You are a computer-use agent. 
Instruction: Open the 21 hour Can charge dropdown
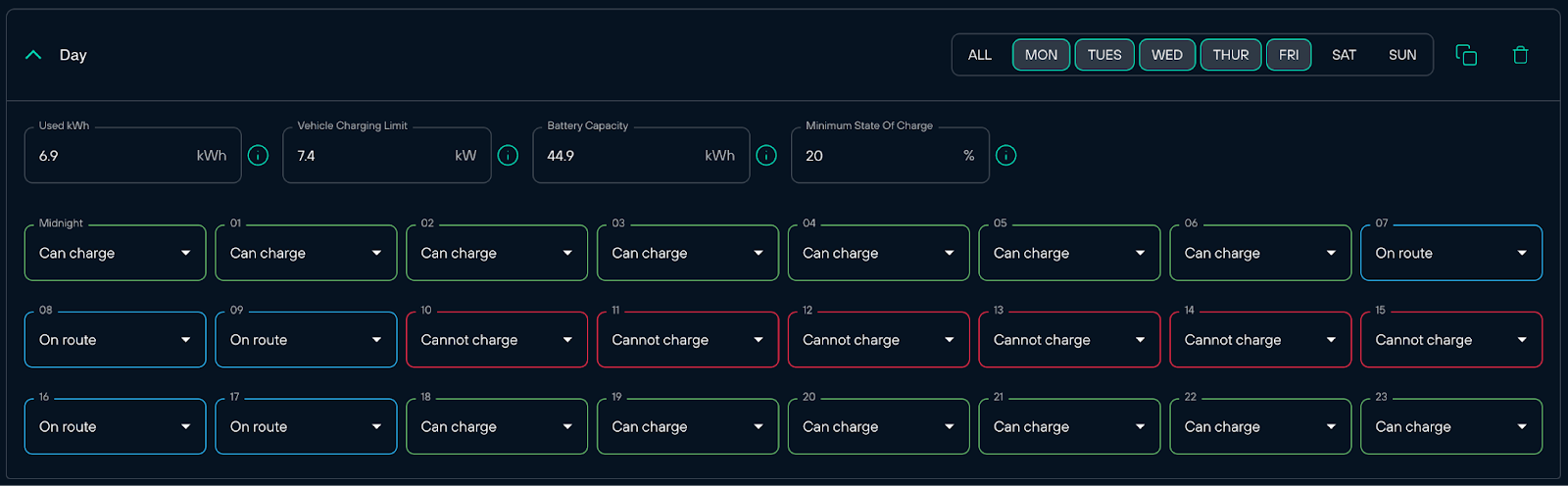1069,427
